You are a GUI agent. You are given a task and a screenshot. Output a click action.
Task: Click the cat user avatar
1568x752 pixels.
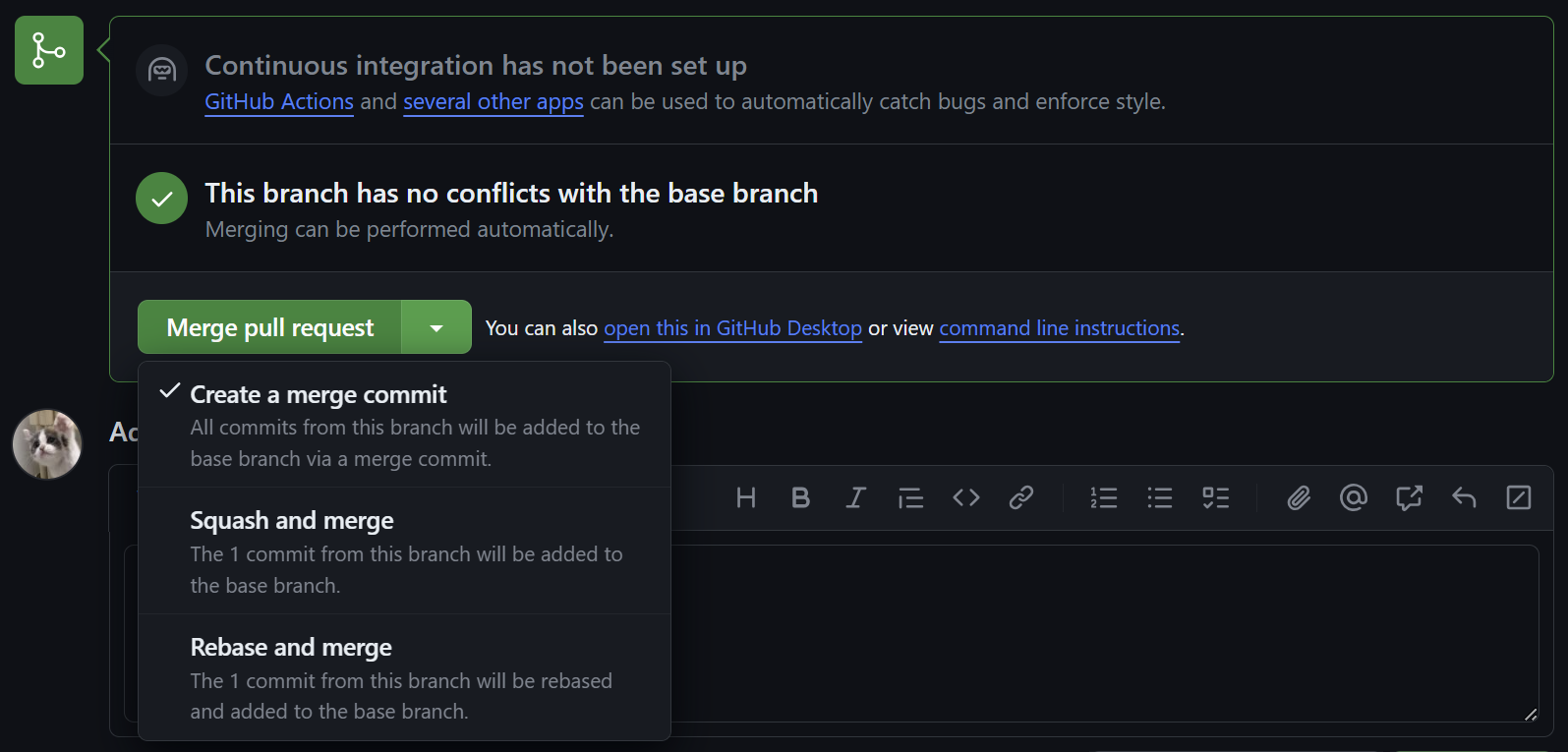(x=47, y=444)
